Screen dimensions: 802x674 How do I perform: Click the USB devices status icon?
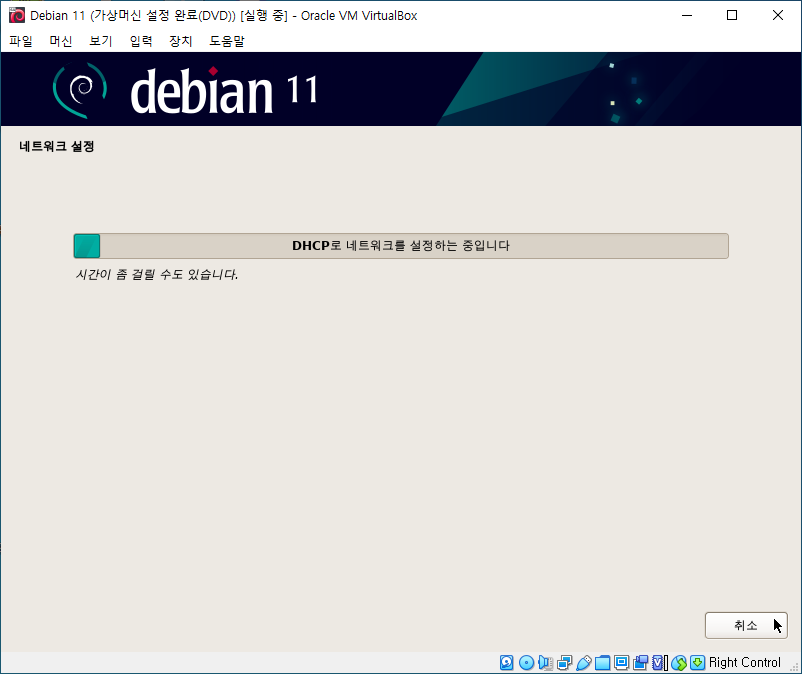(584, 663)
